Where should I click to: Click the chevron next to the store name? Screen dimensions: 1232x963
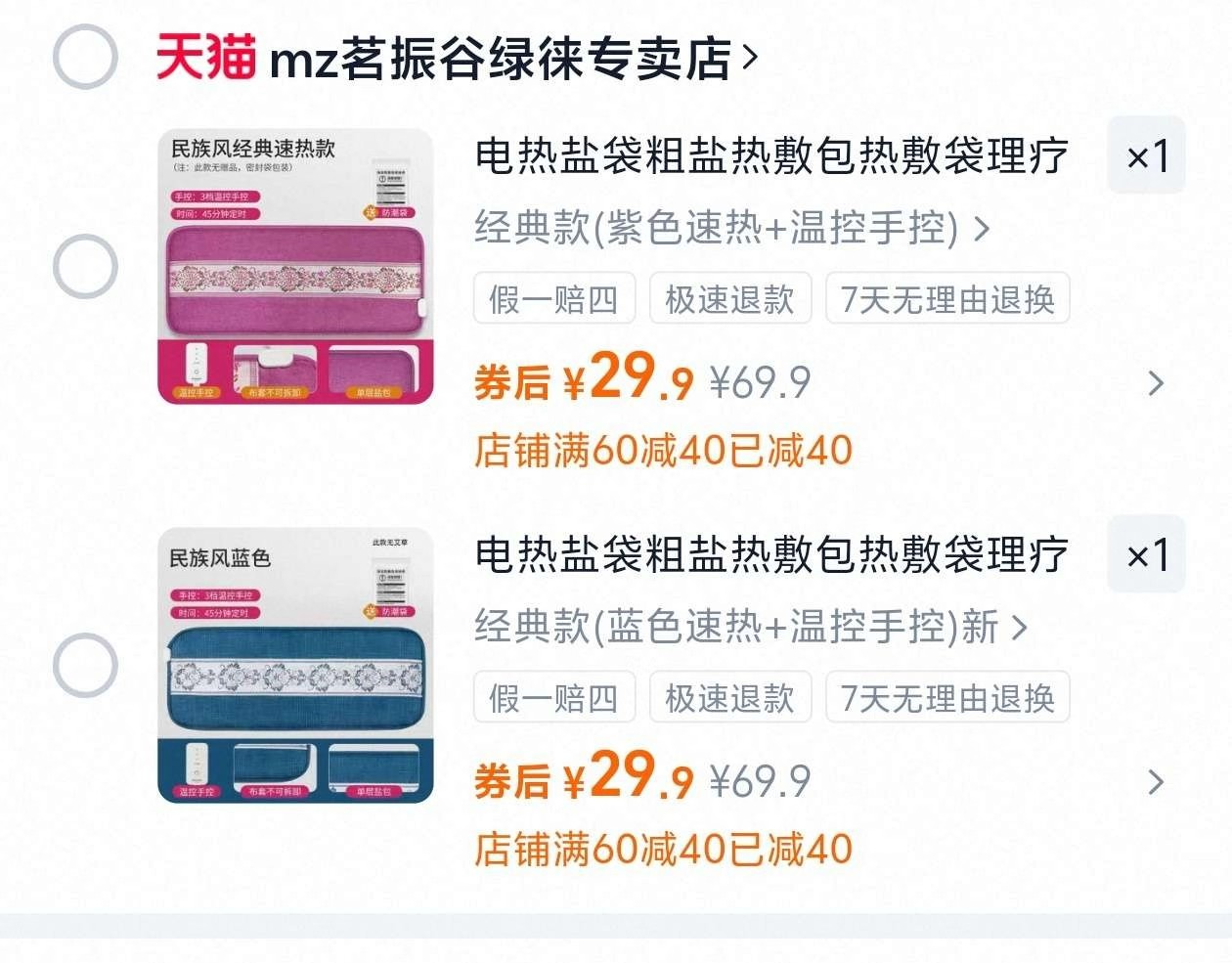[750, 58]
